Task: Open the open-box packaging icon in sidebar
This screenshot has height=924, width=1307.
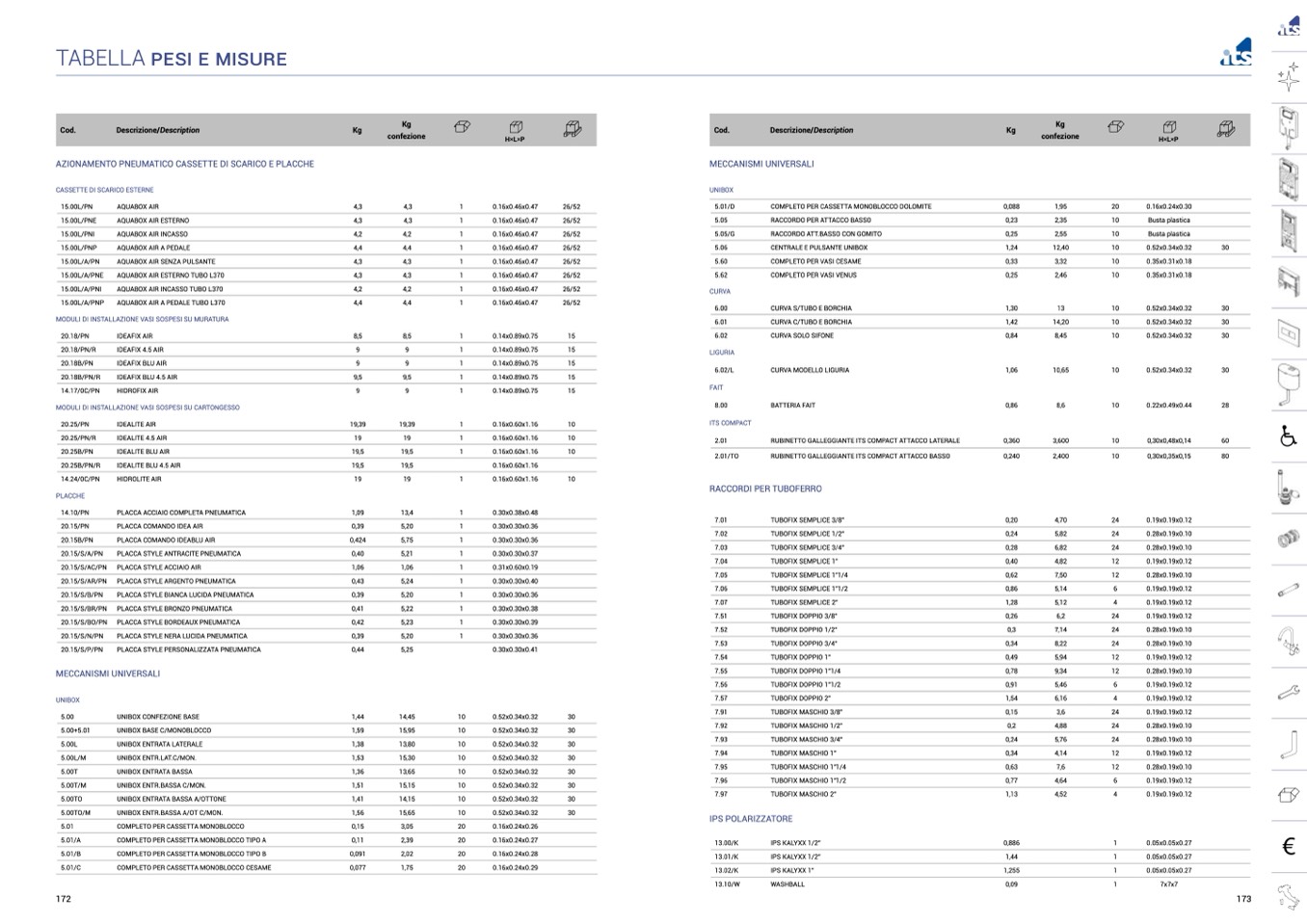Action: (x=1288, y=795)
